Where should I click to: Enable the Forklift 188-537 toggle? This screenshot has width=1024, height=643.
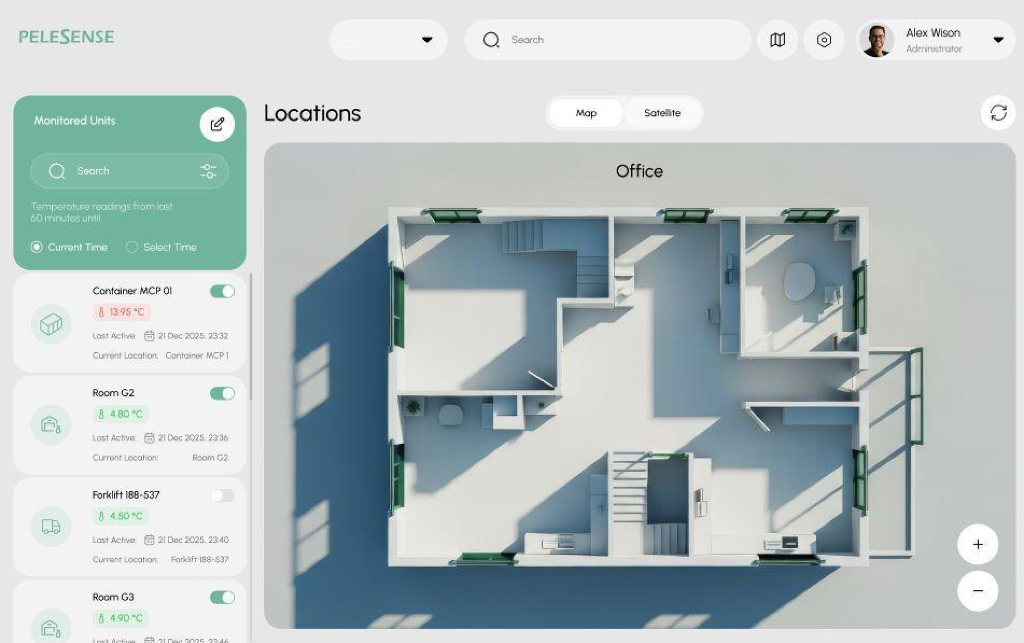tap(223, 495)
